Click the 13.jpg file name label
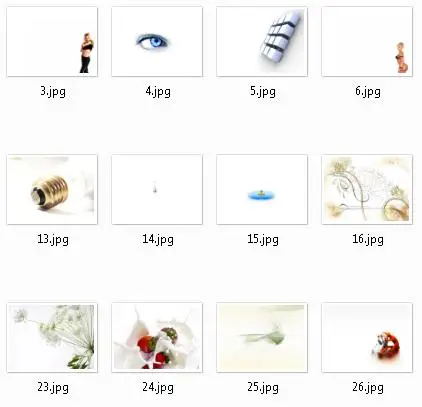 (x=53, y=239)
